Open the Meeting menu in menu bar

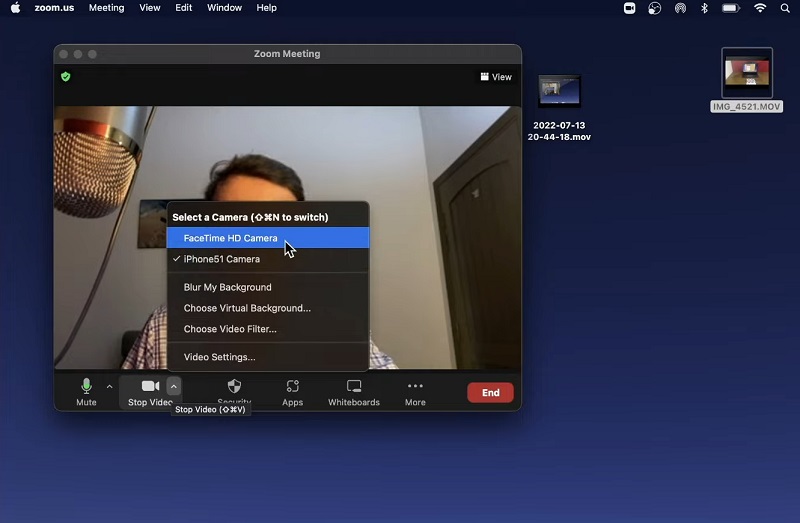[106, 8]
